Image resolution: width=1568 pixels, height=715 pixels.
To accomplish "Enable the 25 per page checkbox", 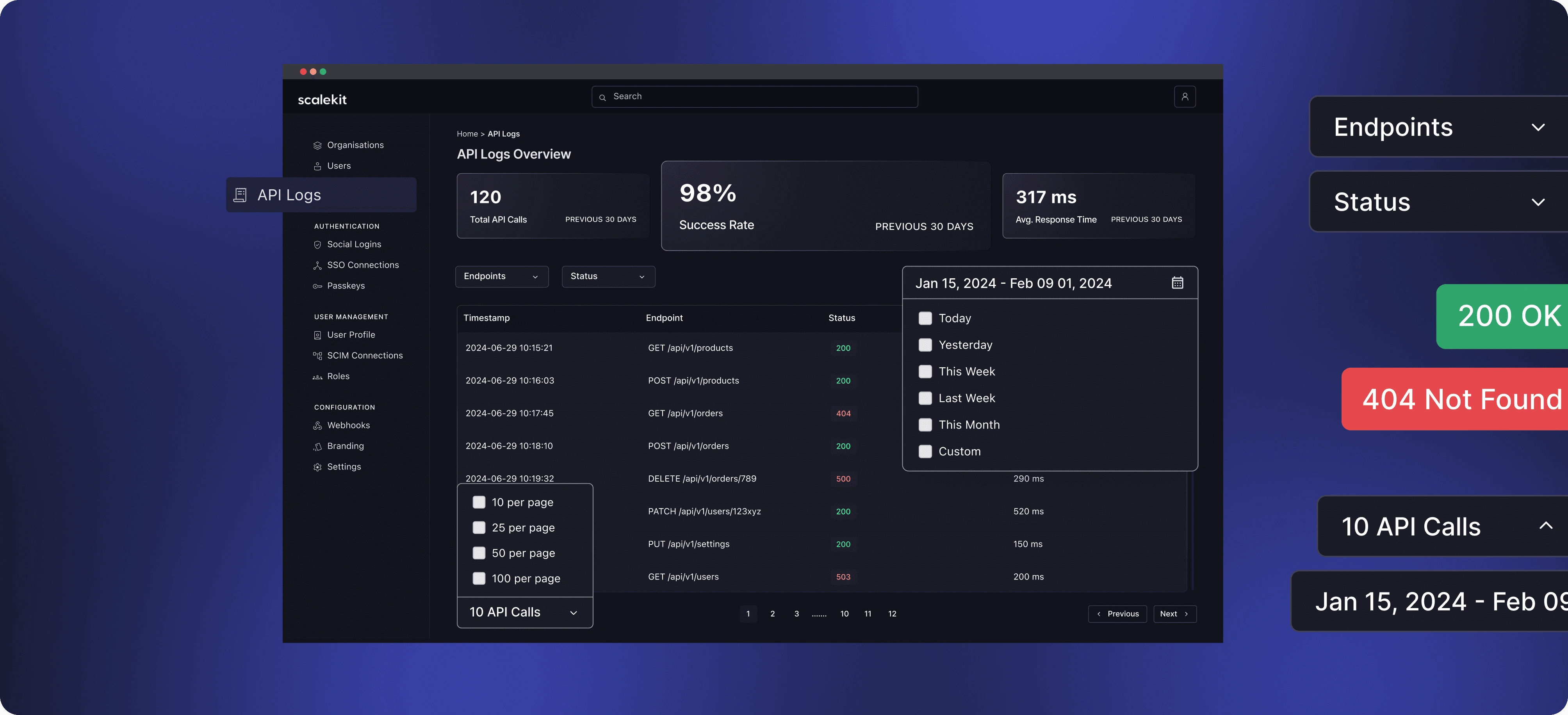I will pyautogui.click(x=479, y=528).
